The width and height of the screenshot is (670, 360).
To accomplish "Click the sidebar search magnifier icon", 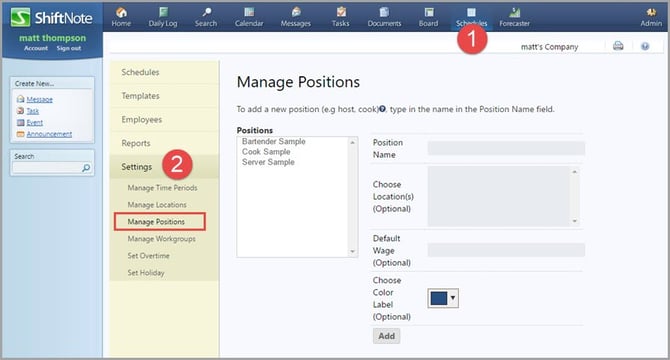I will click(86, 168).
